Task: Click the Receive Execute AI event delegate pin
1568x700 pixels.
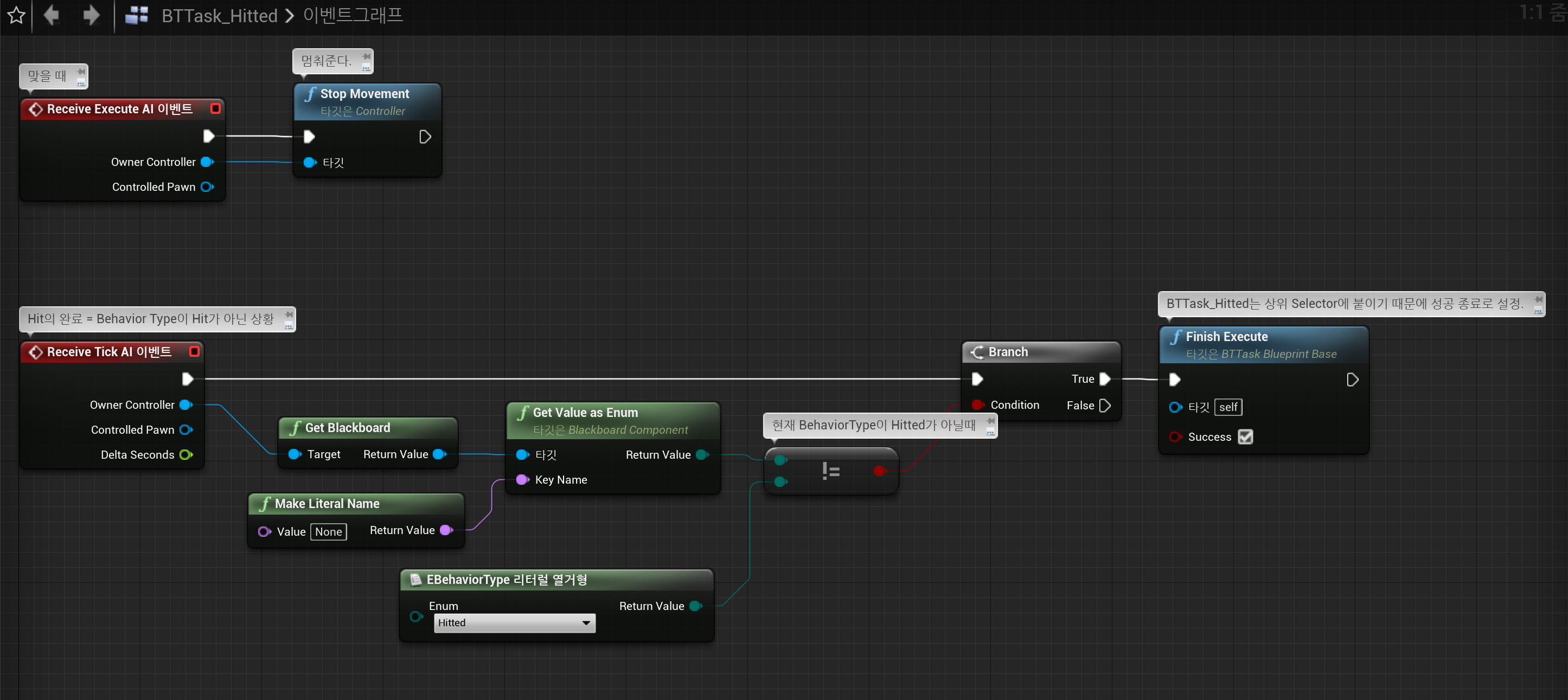Action: pos(215,108)
